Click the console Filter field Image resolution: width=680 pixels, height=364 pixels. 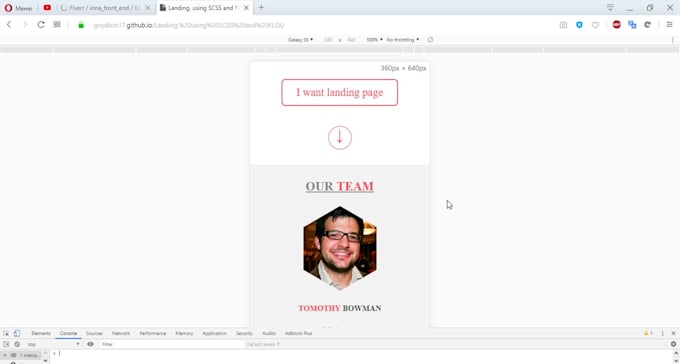point(171,344)
